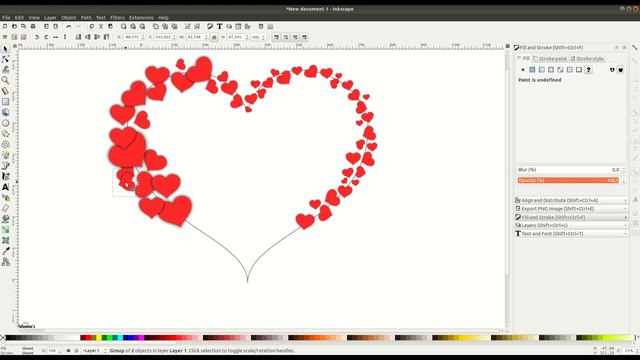Set fill to No paint (X)
The width and height of the screenshot is (640, 360).
click(x=522, y=70)
